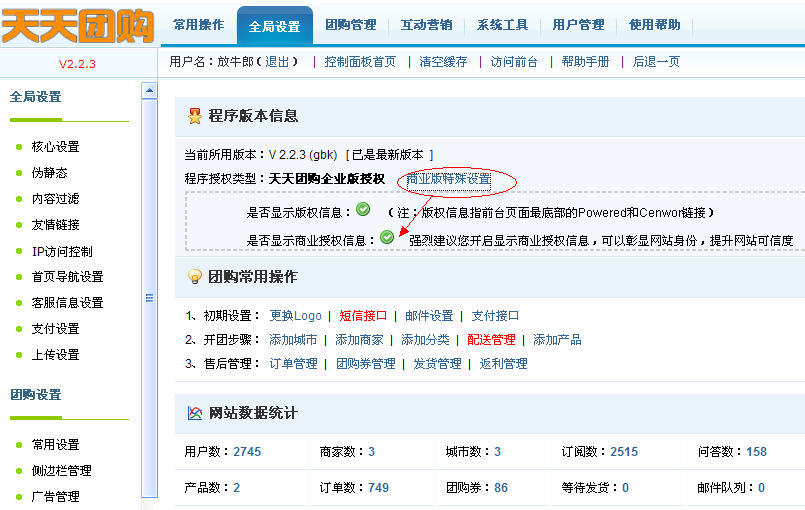This screenshot has height=510, width=805.
Task: Click the 退出 logout link
Action: [x=277, y=62]
